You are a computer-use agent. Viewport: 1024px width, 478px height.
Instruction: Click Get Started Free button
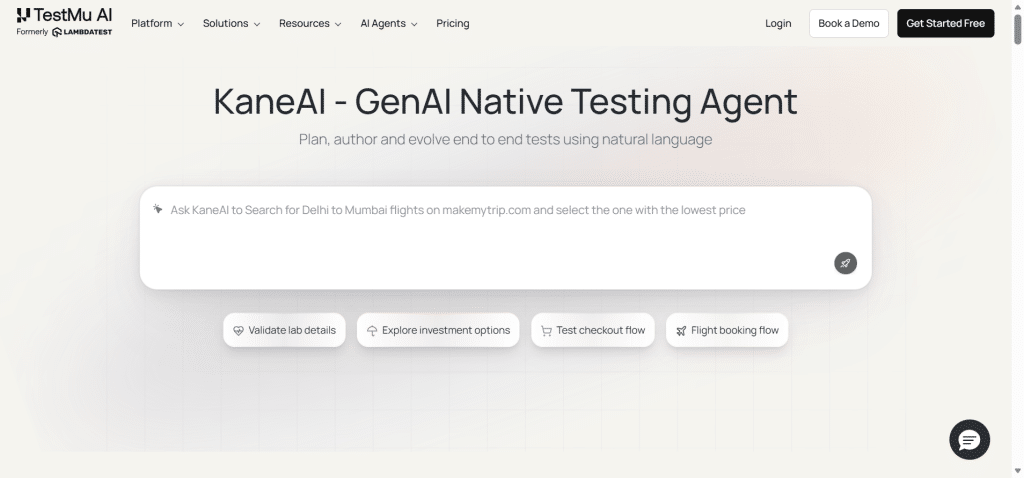[x=945, y=24]
